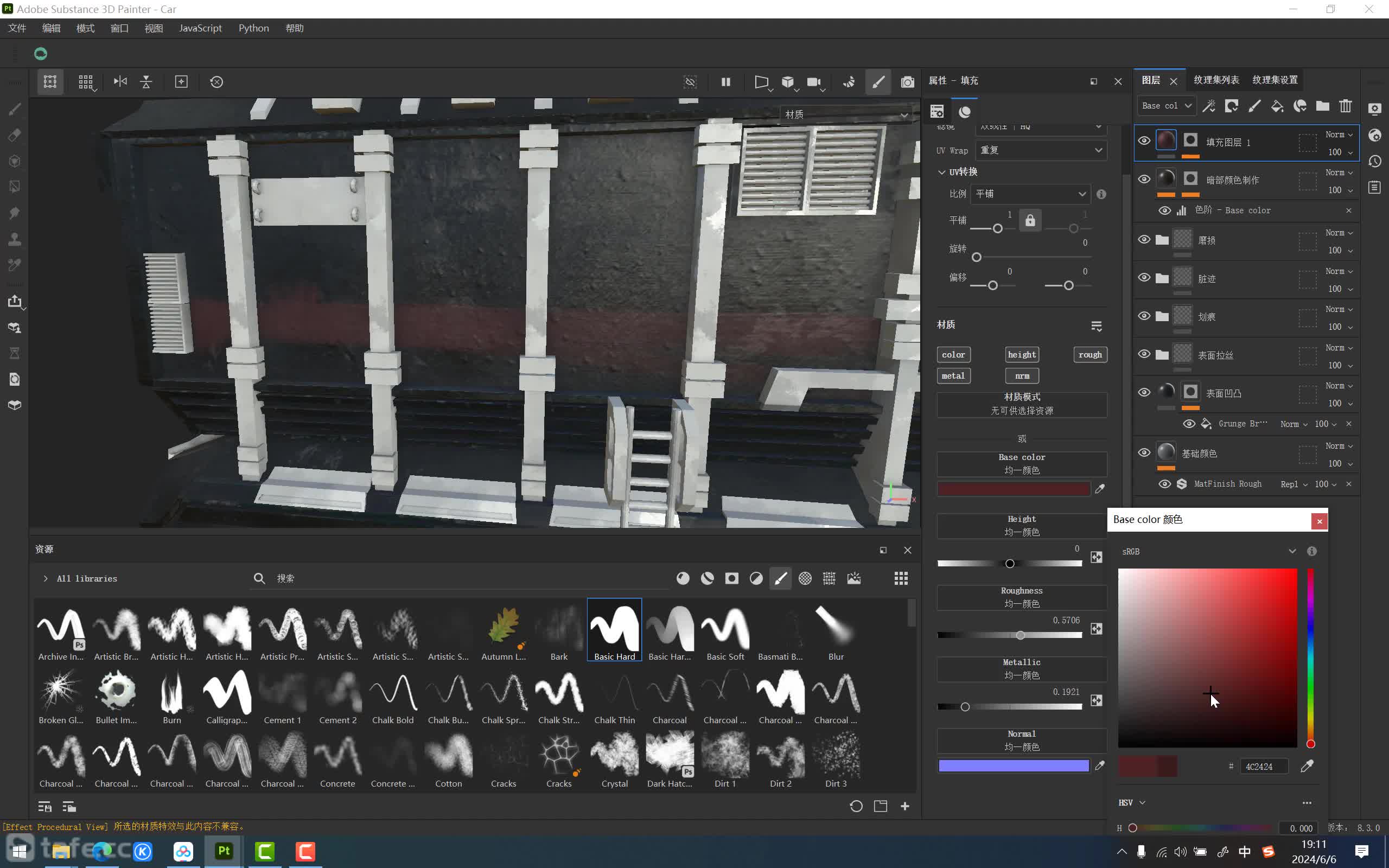Click the asset 搜索 search field
The image size is (1389, 868).
pos(459,578)
